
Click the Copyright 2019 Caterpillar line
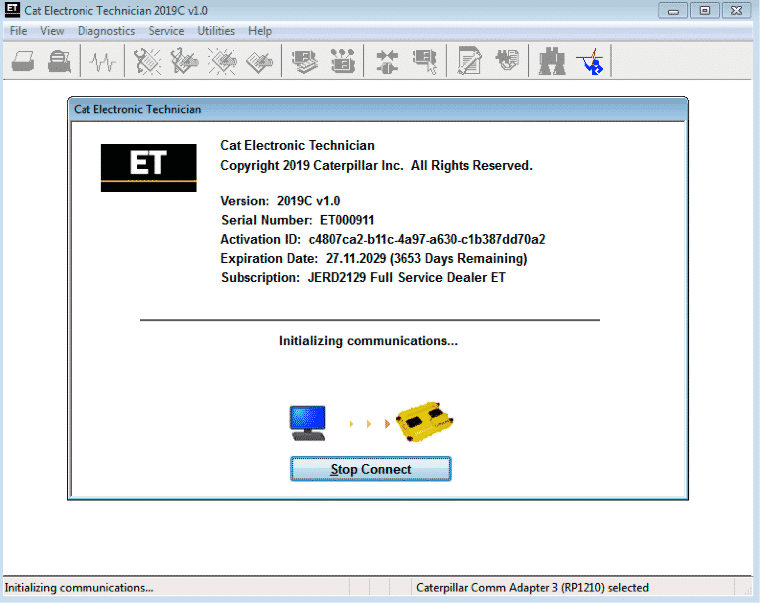click(x=376, y=166)
